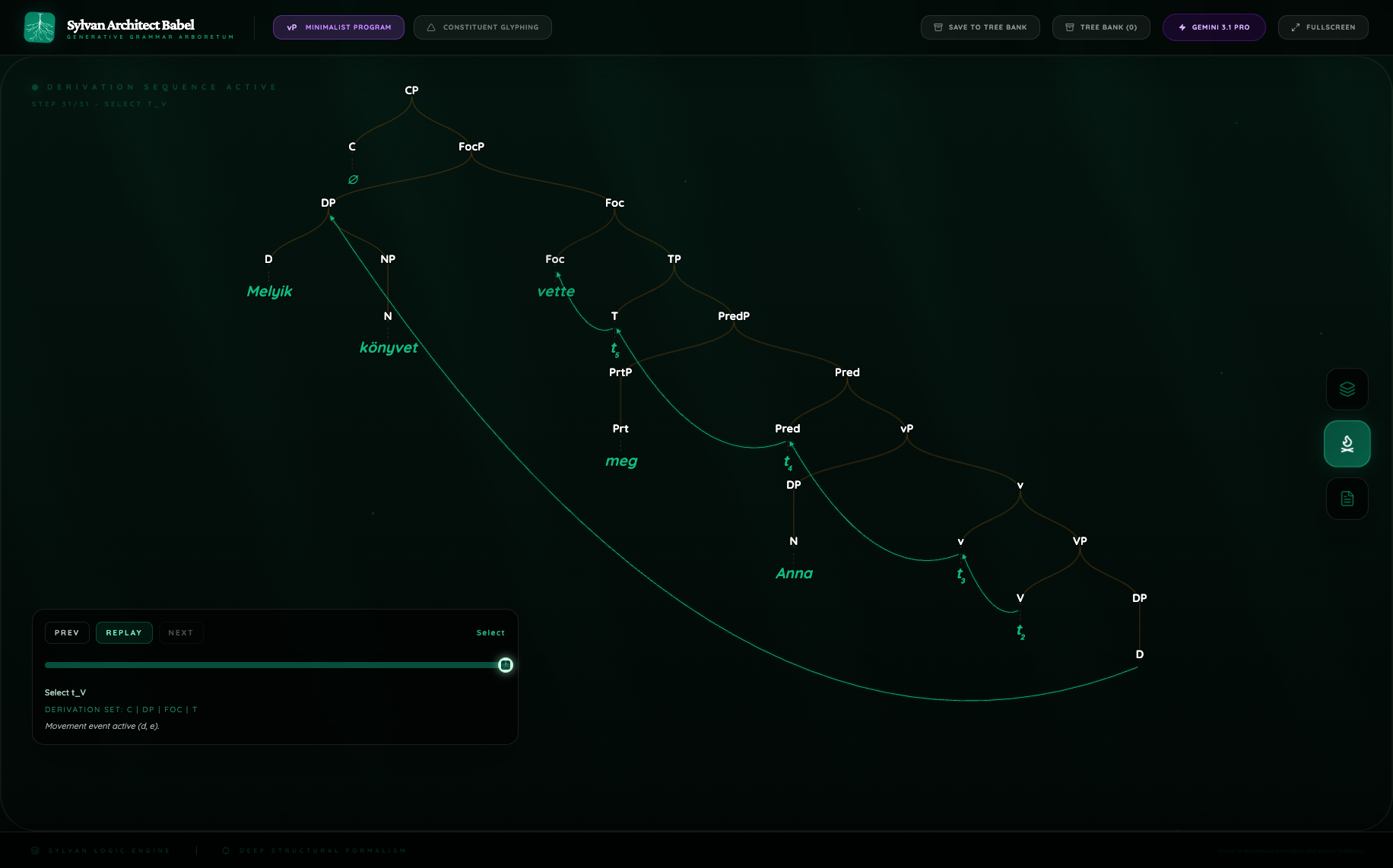Click the Save to Tree Bank button

[979, 27]
